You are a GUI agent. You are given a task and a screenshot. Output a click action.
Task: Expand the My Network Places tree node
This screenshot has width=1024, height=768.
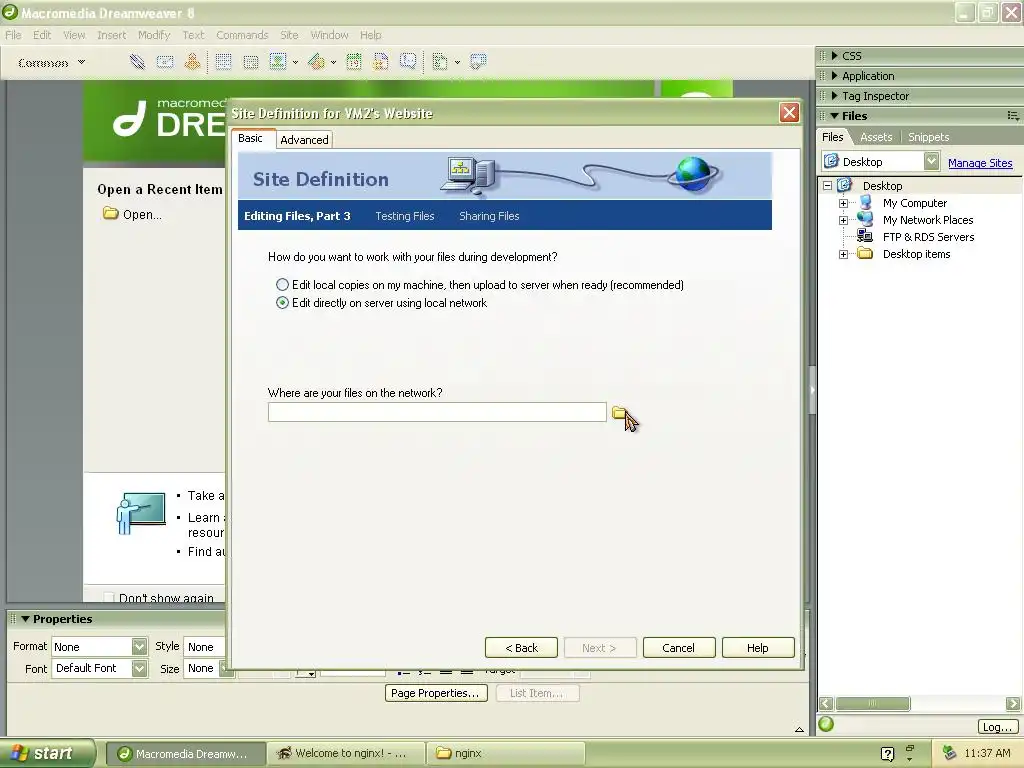pos(844,220)
